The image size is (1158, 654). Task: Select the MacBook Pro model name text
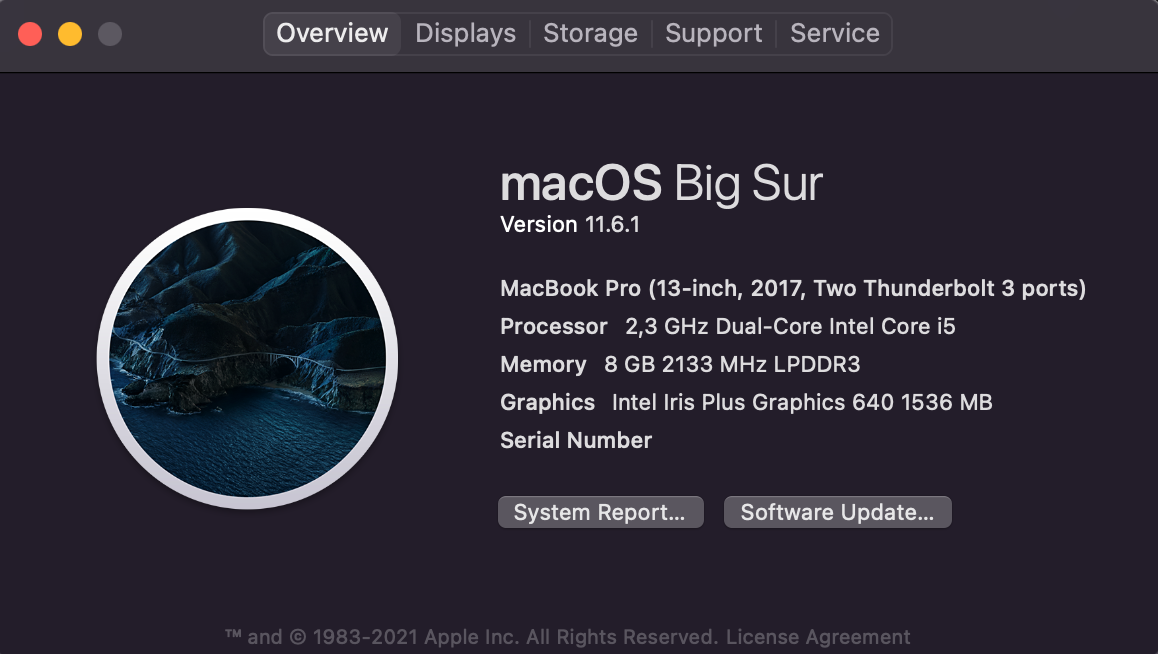(792, 289)
